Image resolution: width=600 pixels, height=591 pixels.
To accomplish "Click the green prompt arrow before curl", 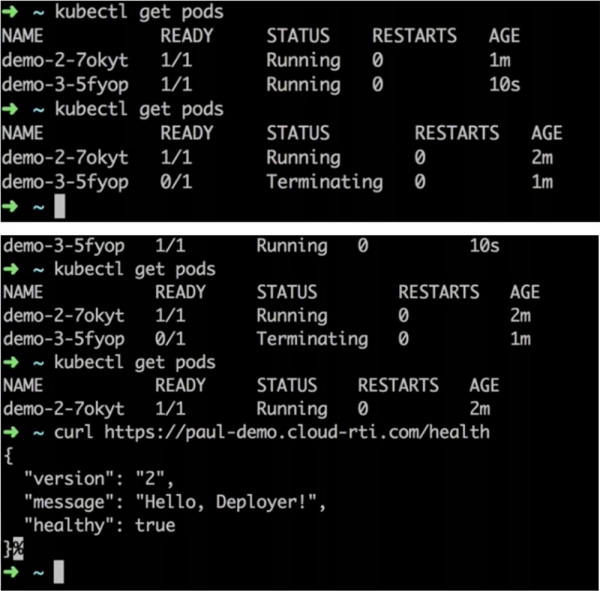I will tap(10, 431).
